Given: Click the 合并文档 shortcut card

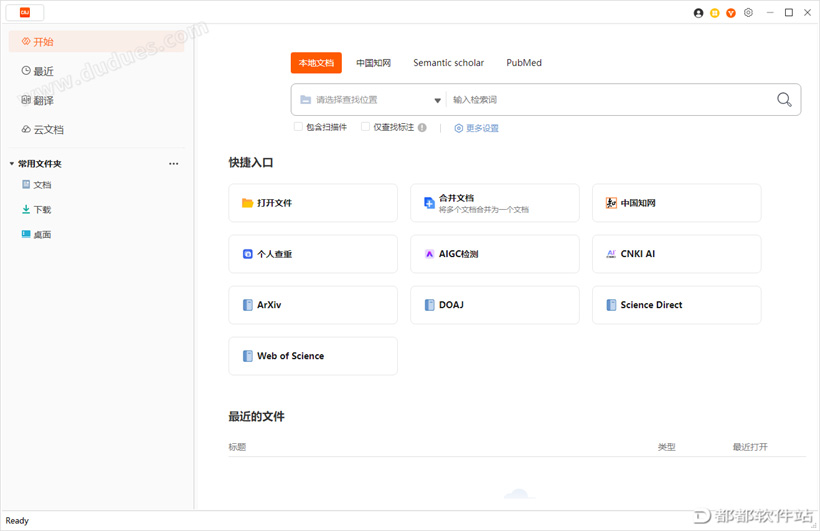Looking at the screenshot, I should 495,203.
